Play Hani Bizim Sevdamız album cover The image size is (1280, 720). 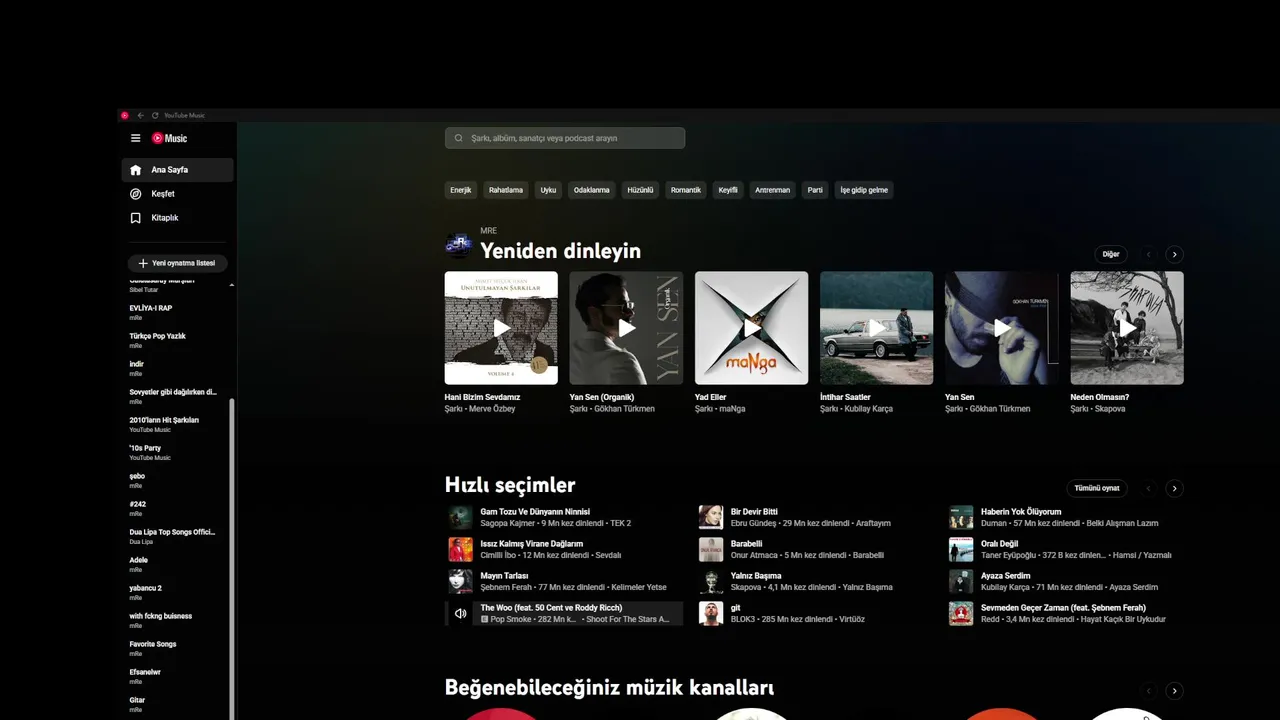pos(501,328)
